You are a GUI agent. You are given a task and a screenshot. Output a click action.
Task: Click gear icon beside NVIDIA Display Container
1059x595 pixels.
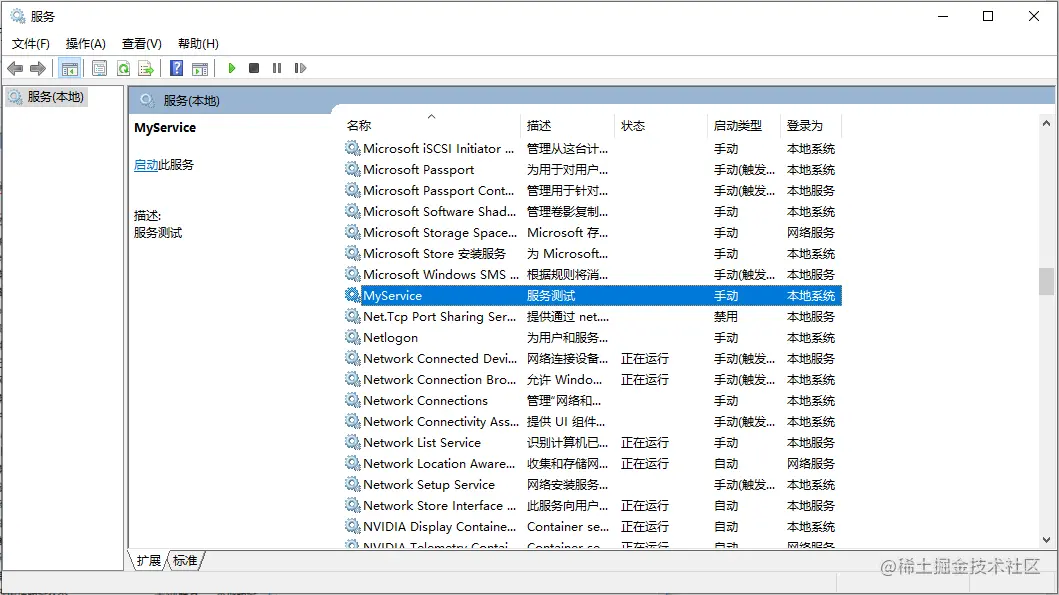click(x=352, y=525)
